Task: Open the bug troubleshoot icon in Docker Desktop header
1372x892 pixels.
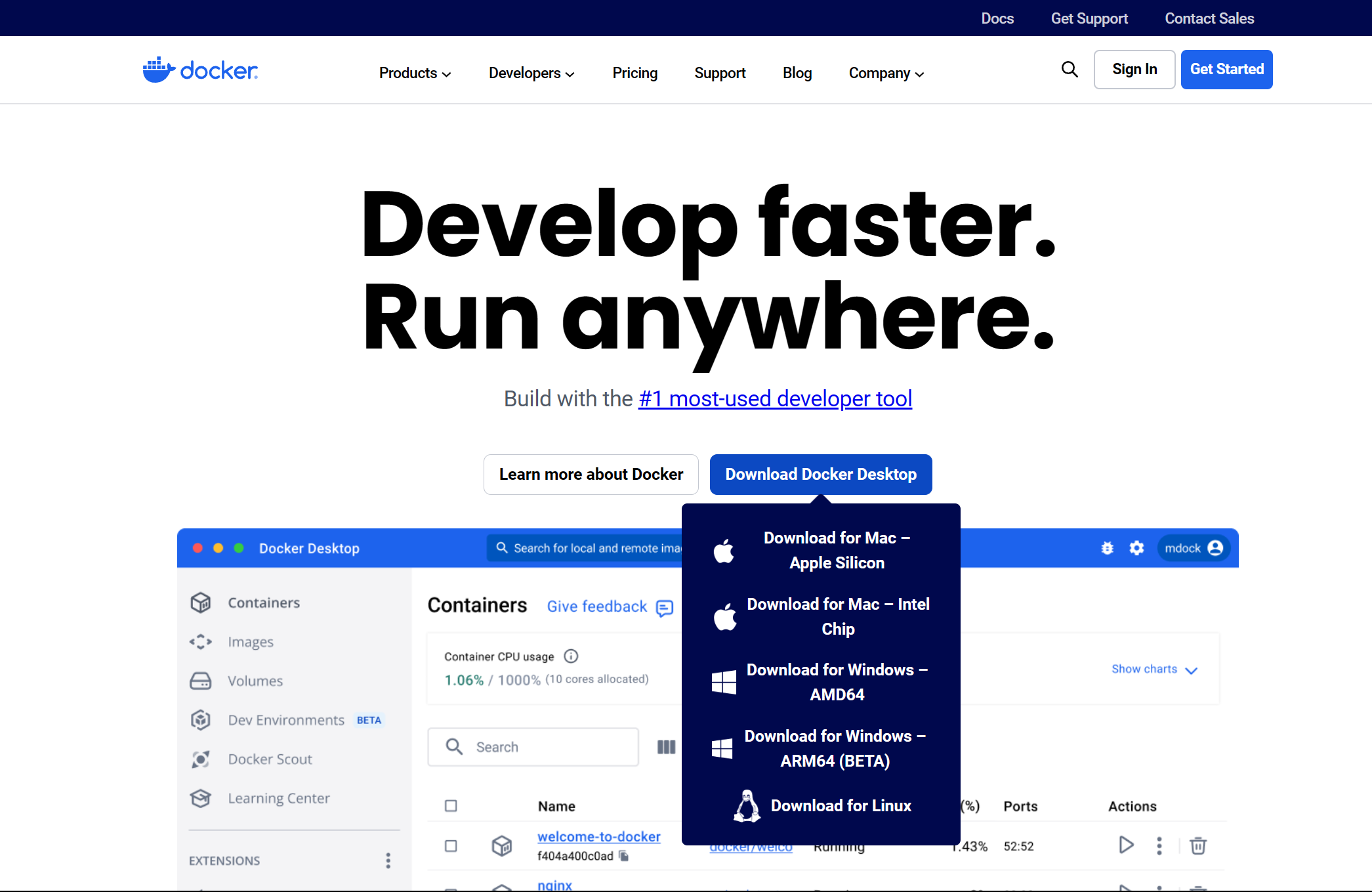Action: [x=1108, y=548]
